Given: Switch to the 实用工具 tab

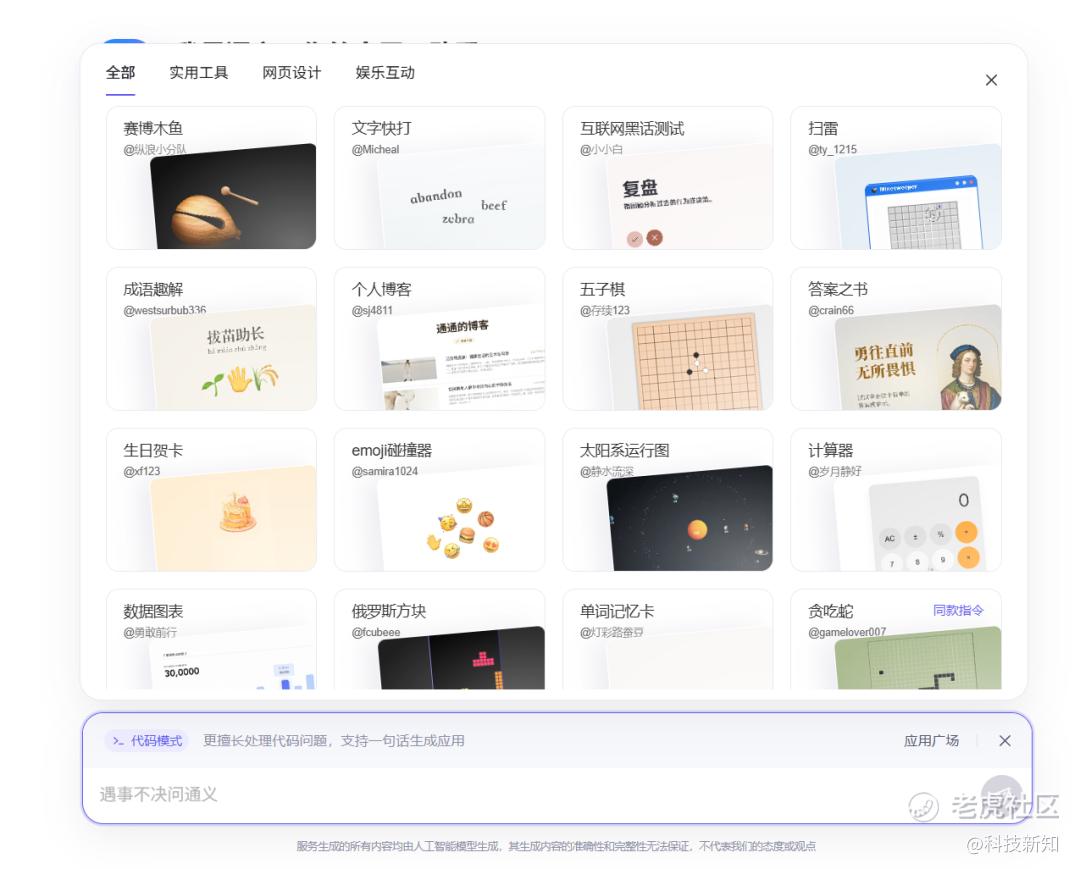Looking at the screenshot, I should click(198, 72).
